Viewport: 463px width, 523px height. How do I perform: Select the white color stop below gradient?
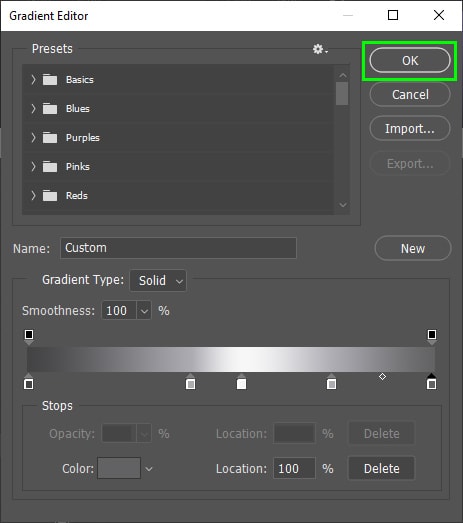pos(241,382)
